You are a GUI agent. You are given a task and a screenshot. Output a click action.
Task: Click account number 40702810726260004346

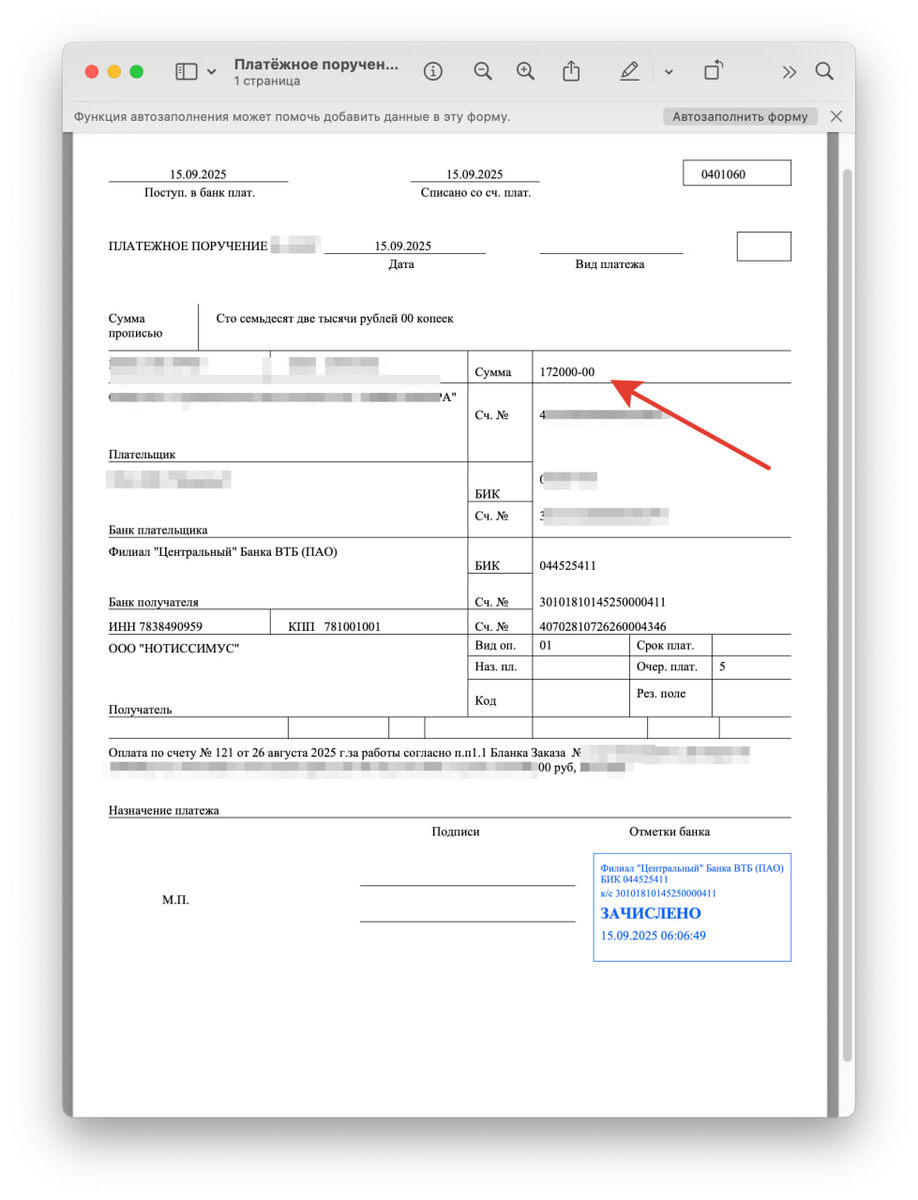[x=603, y=626]
